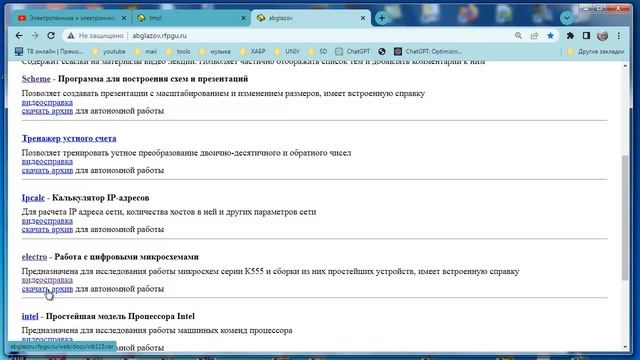This screenshot has height=360, width=640.
Task: Open the tab search dropdown
Action: point(567,18)
